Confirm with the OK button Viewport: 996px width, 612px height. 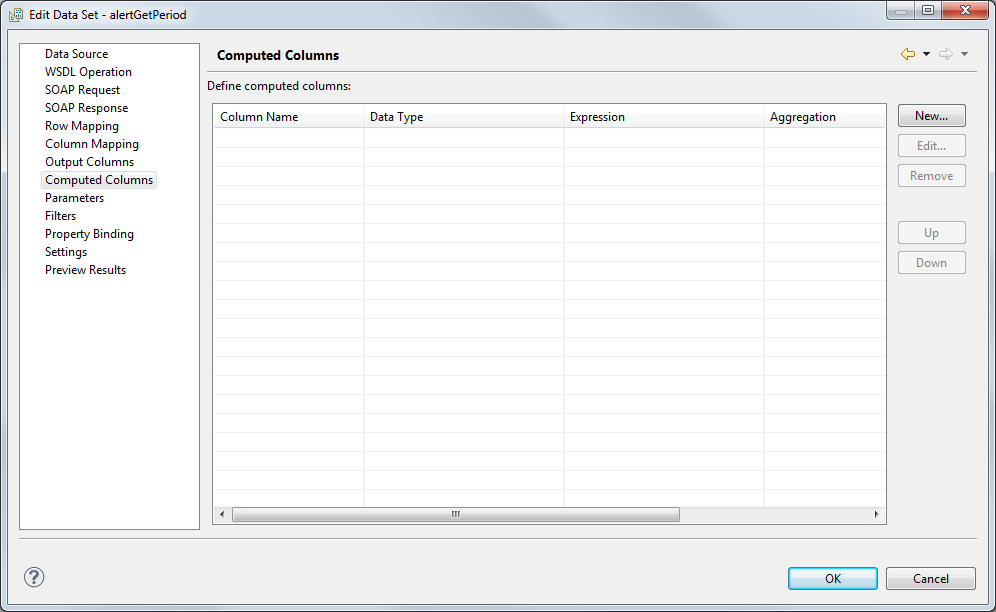[x=833, y=578]
